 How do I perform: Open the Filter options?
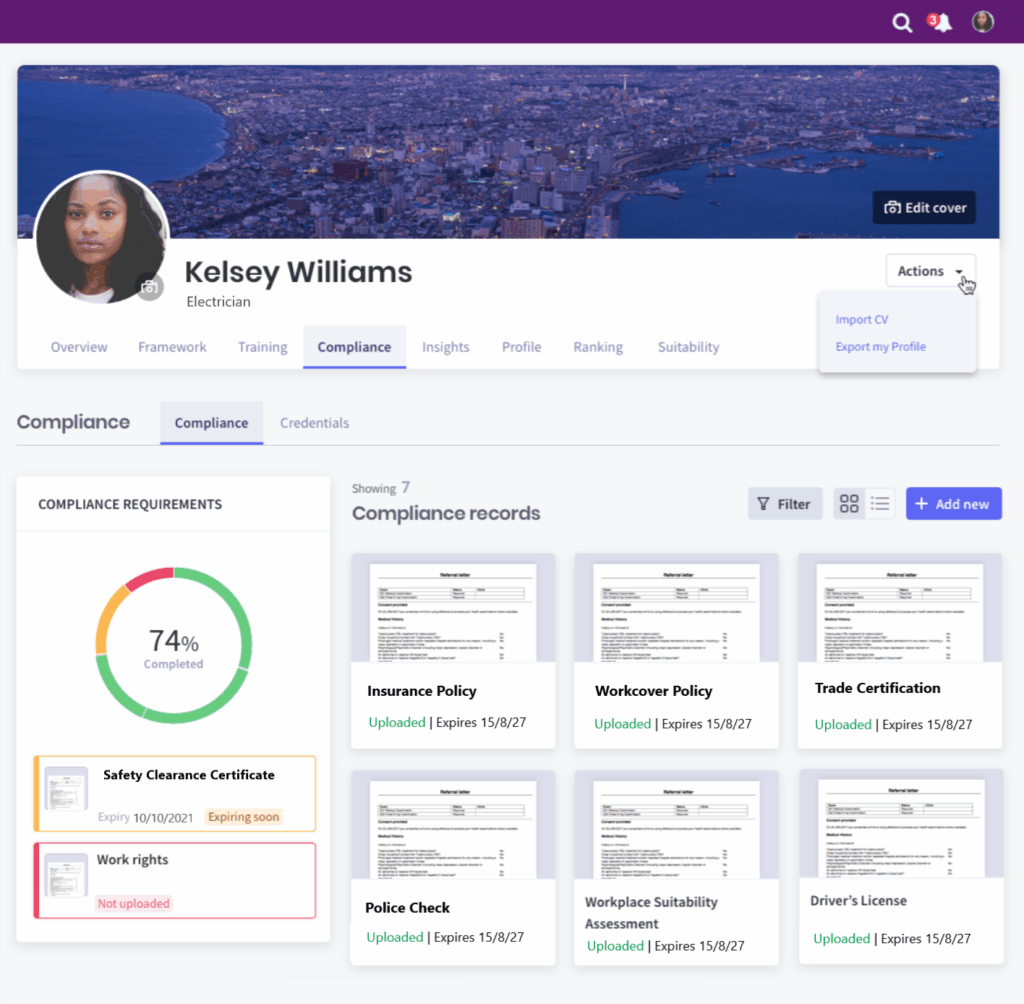[784, 504]
